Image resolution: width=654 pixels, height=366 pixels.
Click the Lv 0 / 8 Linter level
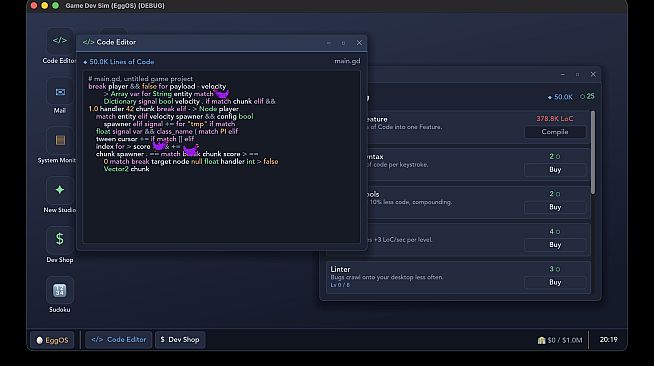point(340,285)
